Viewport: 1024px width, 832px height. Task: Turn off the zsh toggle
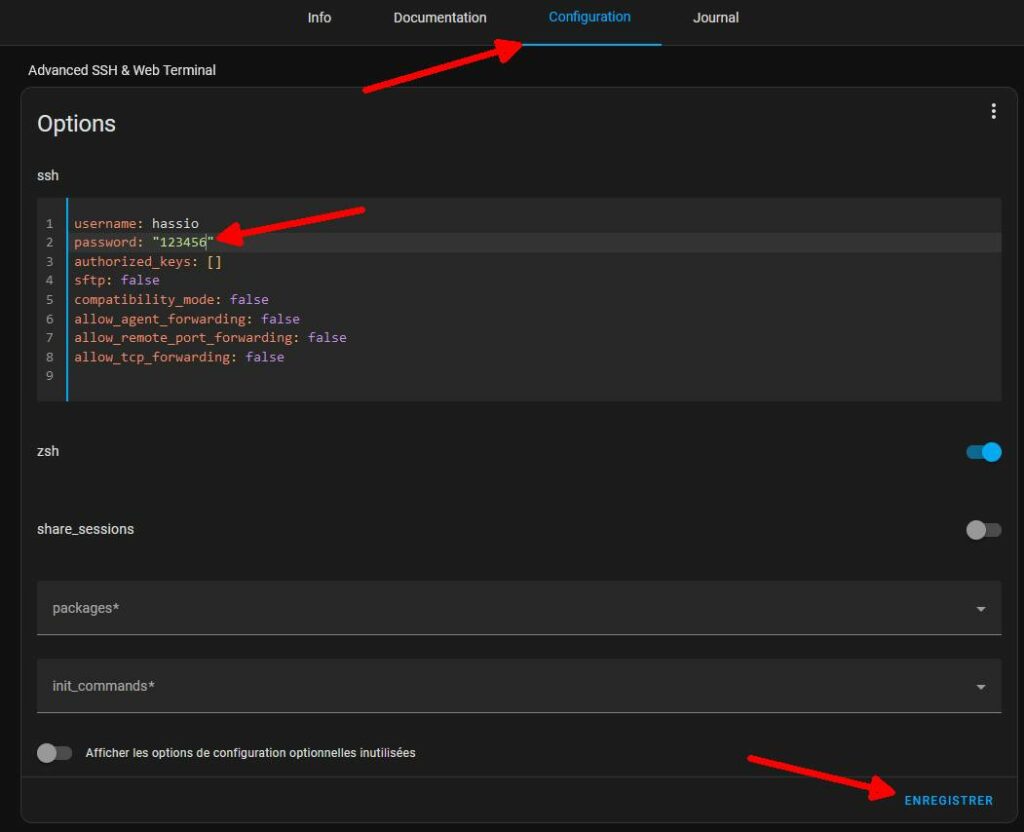[984, 452]
